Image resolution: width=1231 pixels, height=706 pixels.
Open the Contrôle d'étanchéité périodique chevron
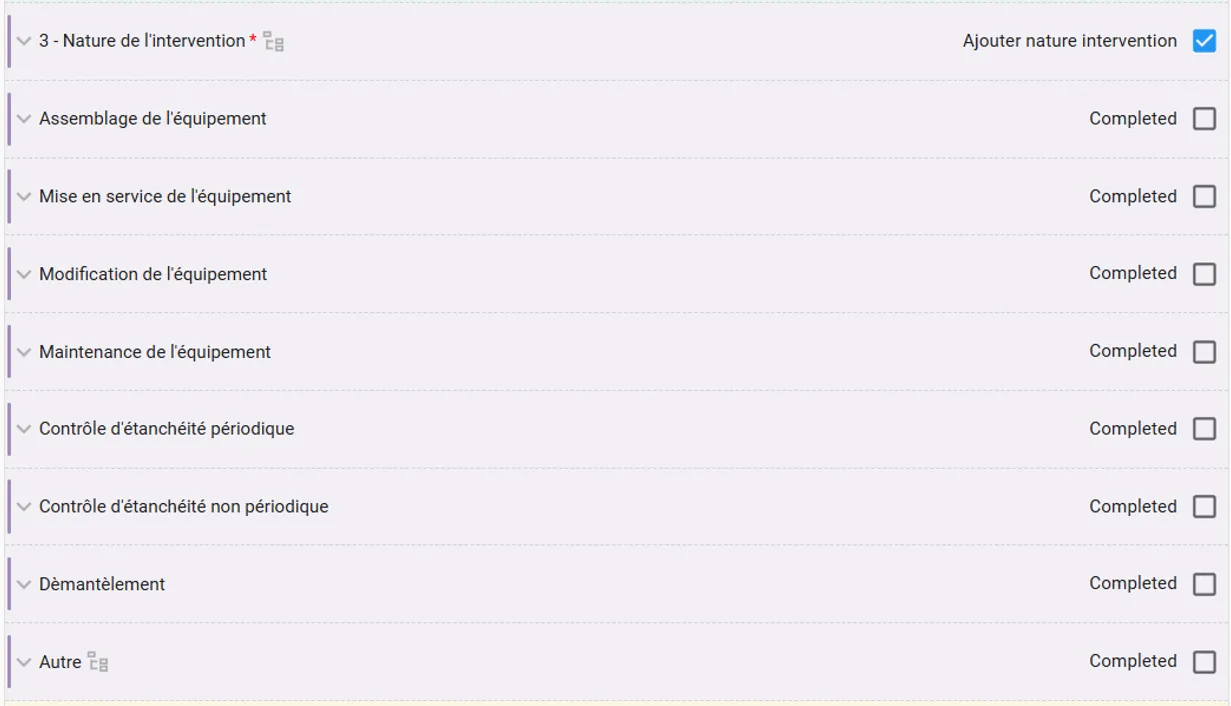(25, 429)
